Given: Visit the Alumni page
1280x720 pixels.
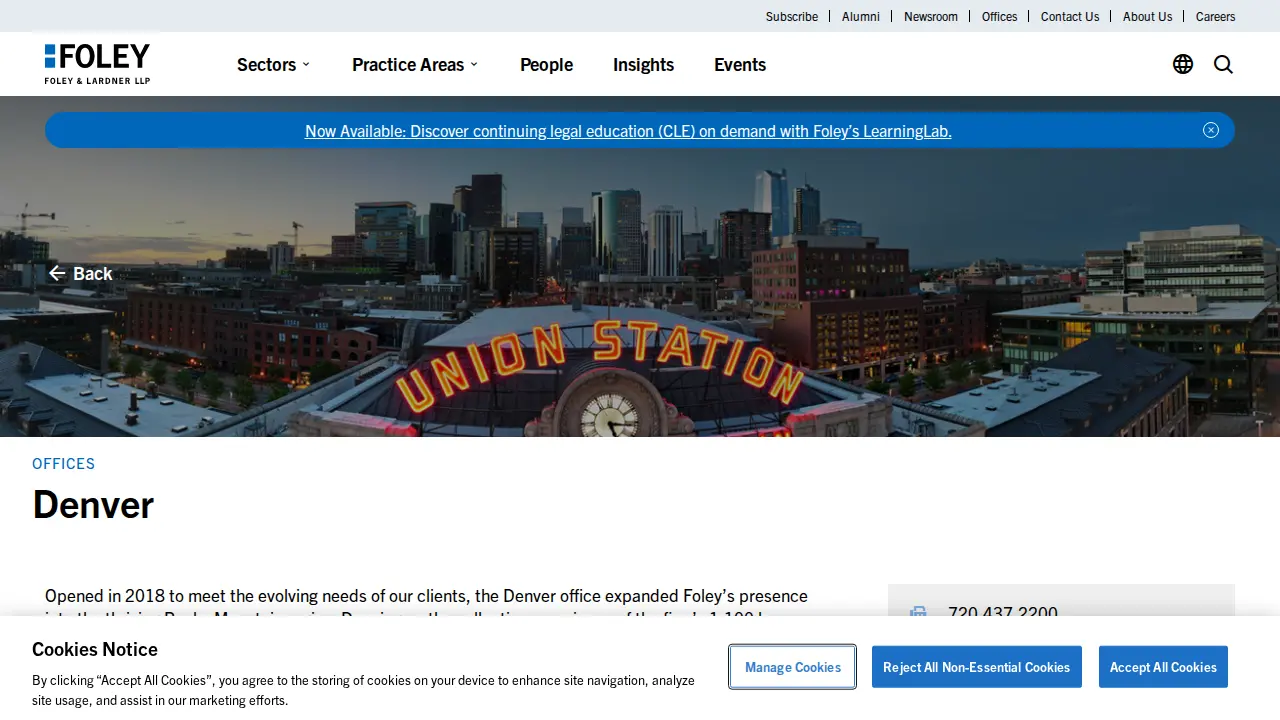Looking at the screenshot, I should coord(861,16).
